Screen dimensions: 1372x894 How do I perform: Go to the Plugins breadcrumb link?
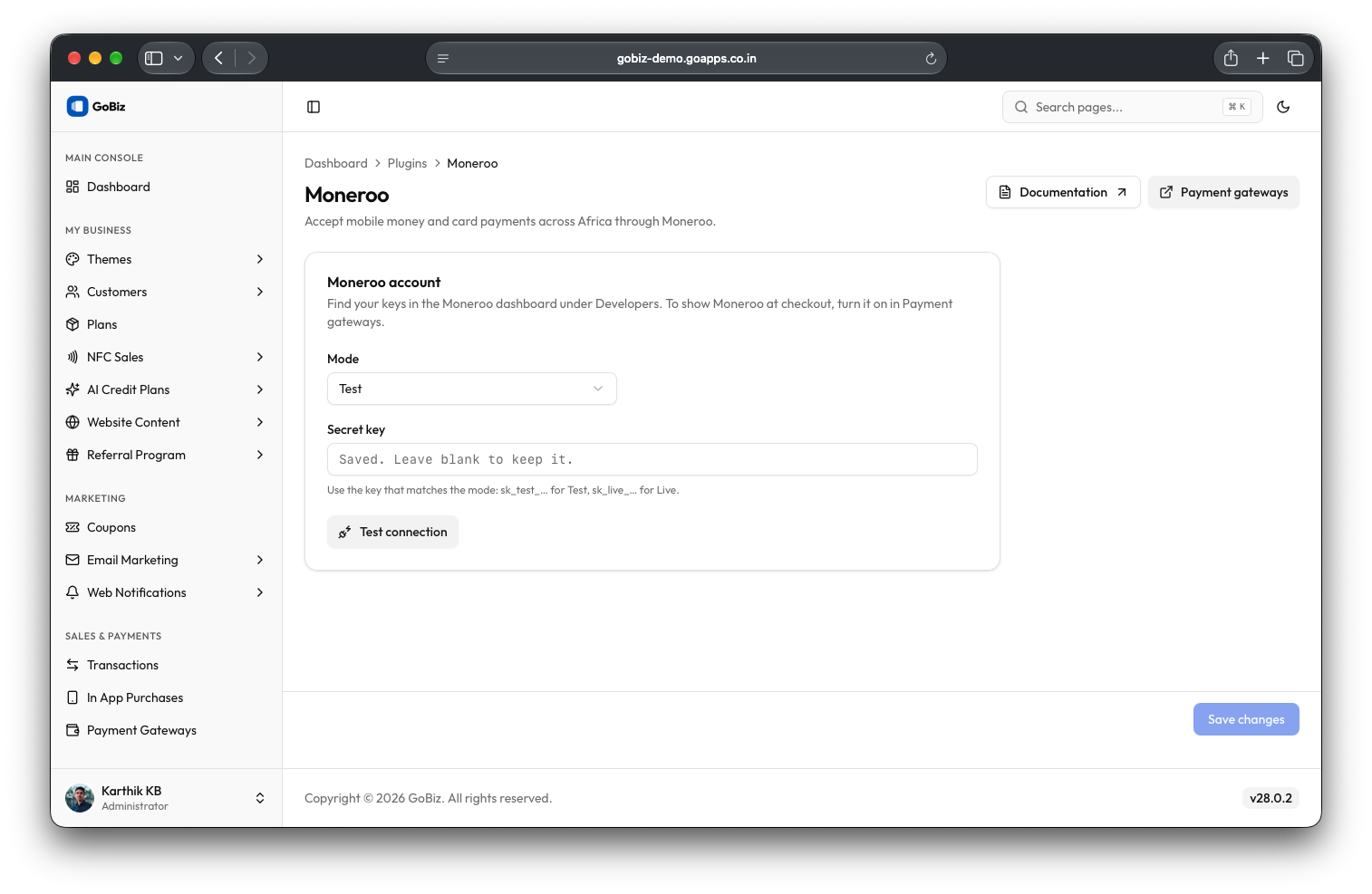(x=407, y=163)
